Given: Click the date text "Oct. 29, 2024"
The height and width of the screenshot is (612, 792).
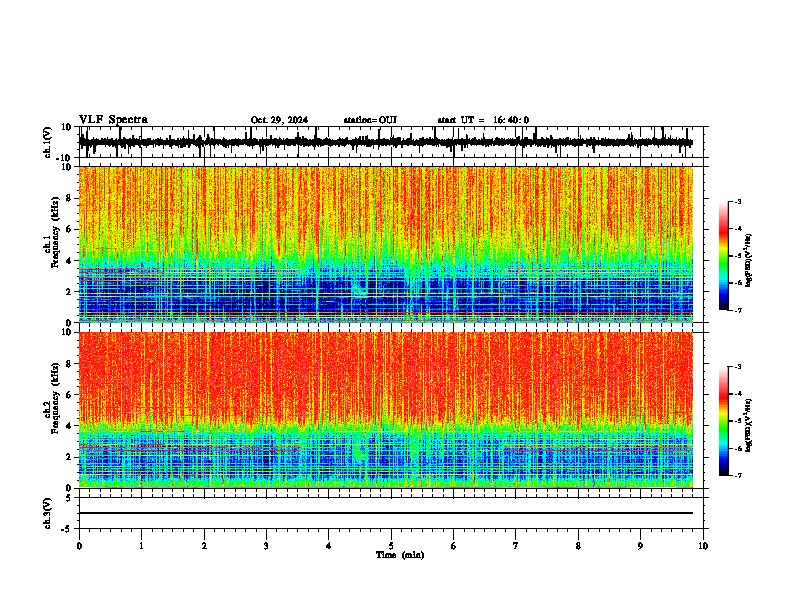Looking at the screenshot, I should tap(279, 120).
